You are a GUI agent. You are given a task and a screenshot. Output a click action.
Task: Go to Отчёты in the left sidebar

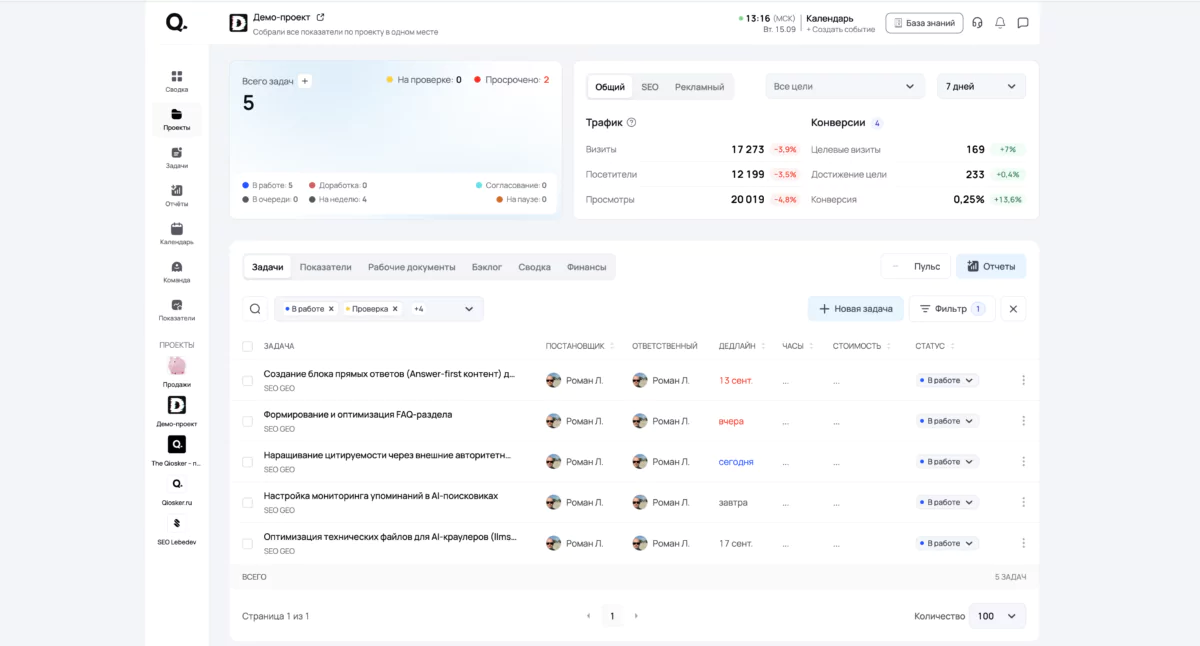177,195
